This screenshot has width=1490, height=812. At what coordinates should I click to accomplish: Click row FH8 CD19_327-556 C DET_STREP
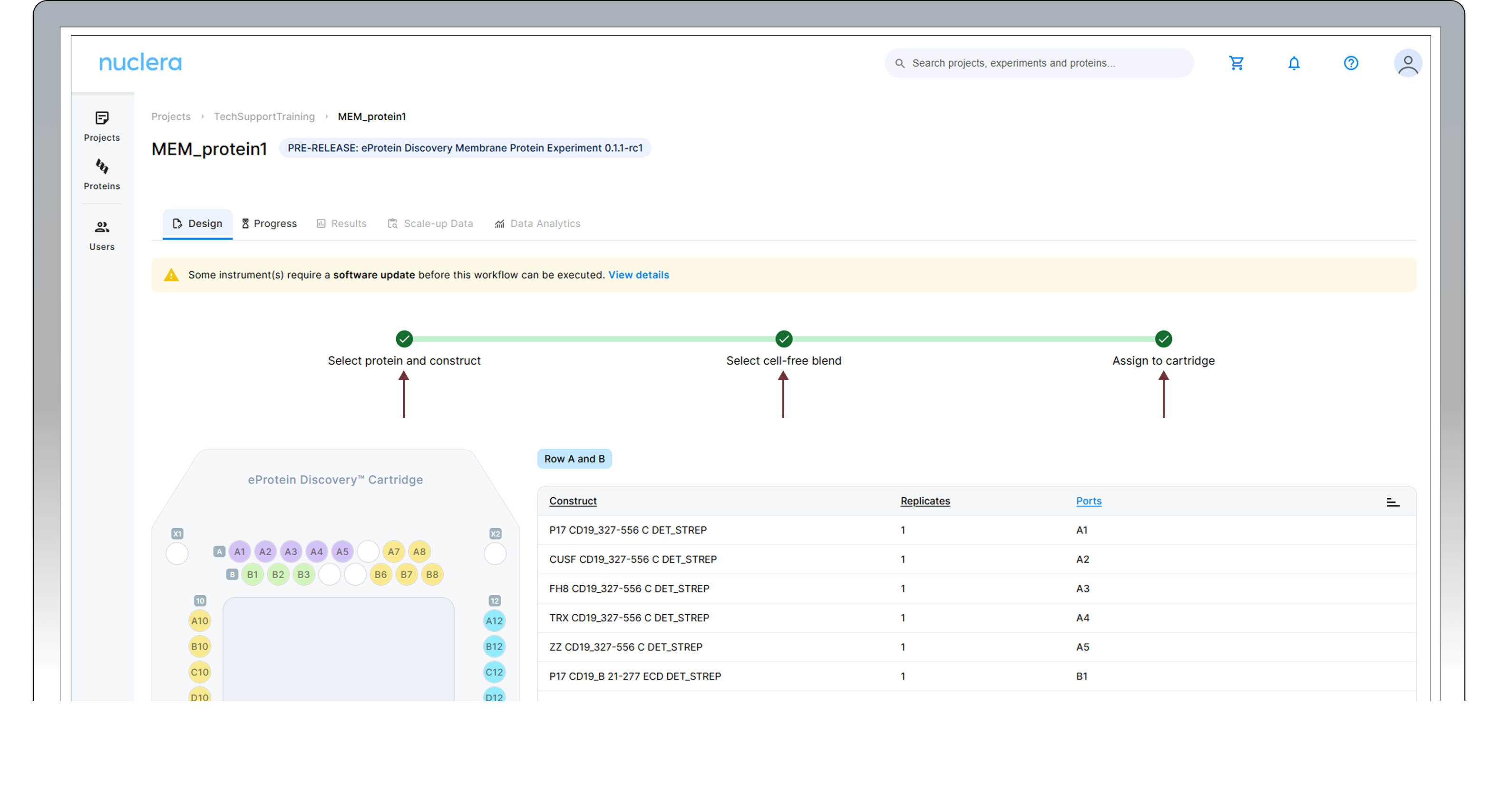(976, 589)
